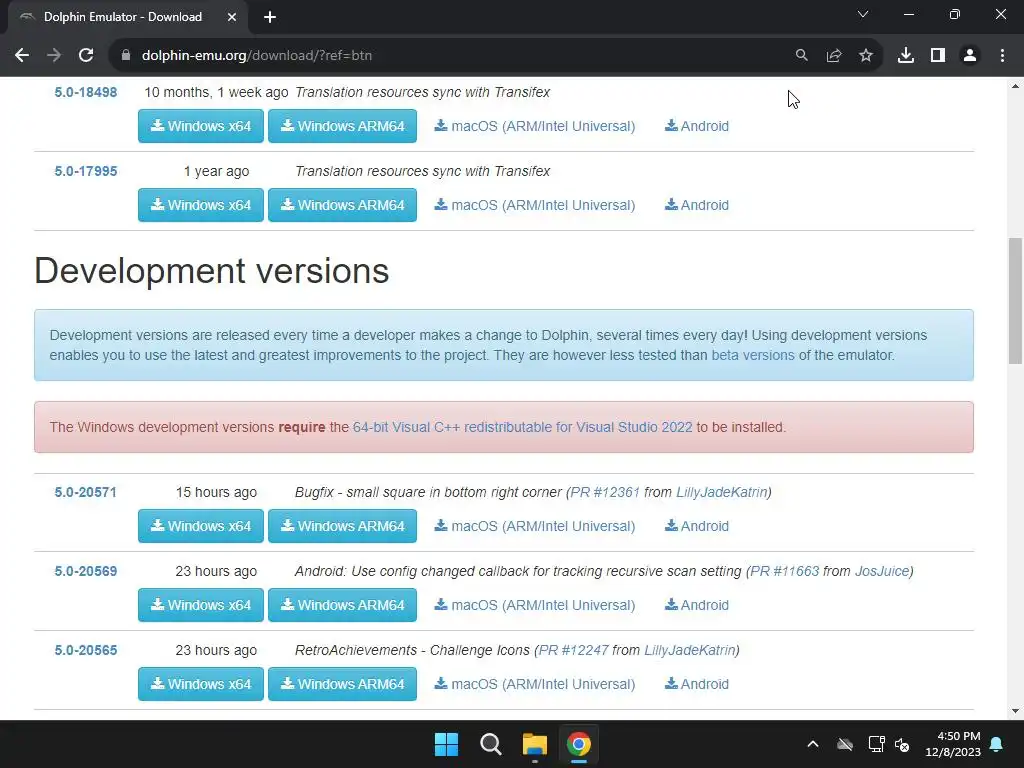Viewport: 1024px width, 768px height.
Task: Bookmark this page with the star
Action: pos(866,56)
